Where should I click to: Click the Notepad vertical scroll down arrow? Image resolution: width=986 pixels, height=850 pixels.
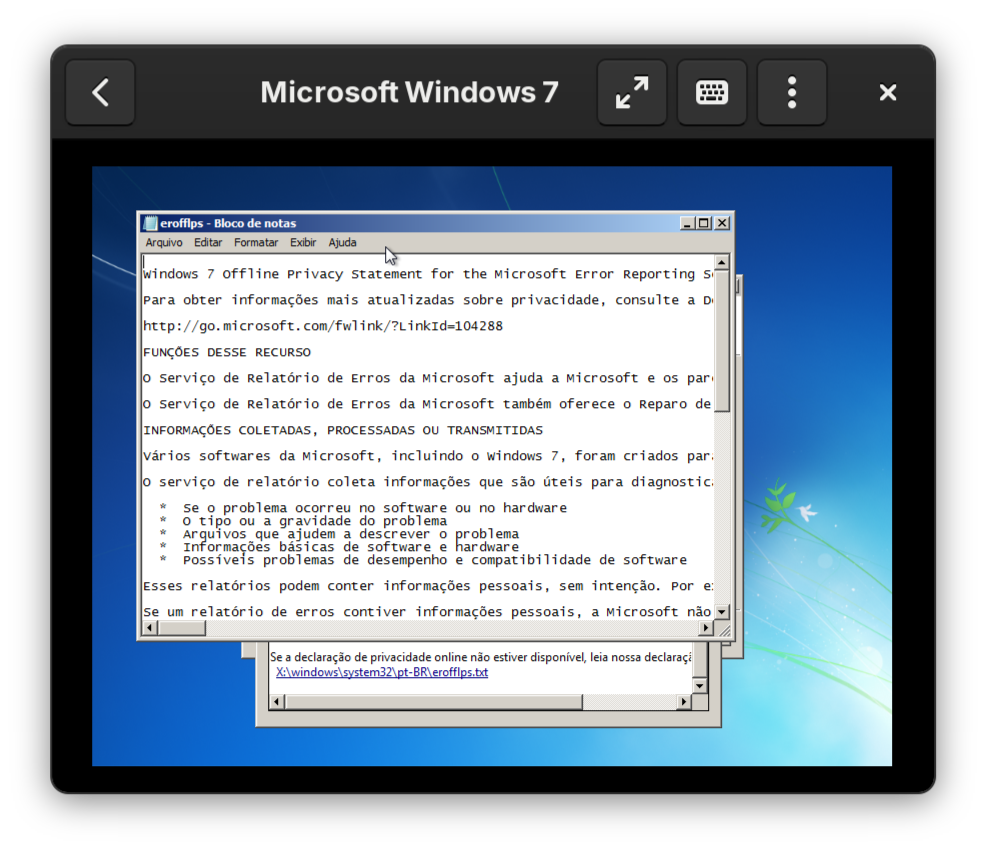pos(722,612)
